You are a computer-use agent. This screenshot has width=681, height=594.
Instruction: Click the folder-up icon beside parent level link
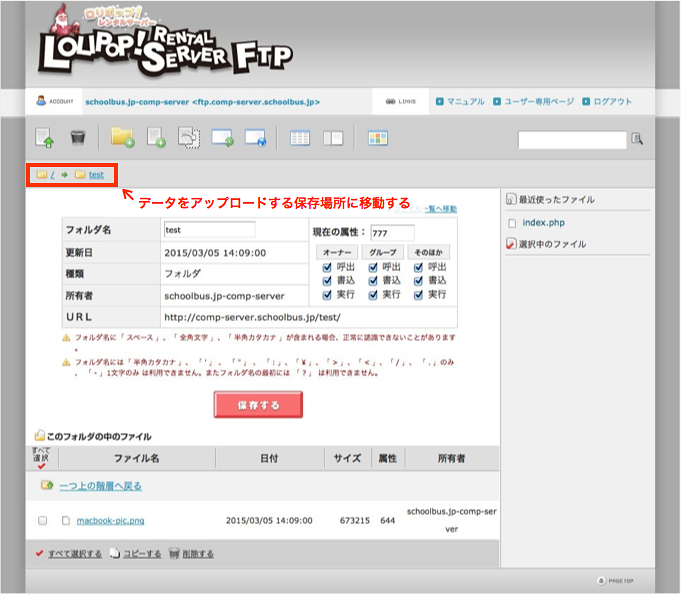[x=47, y=485]
